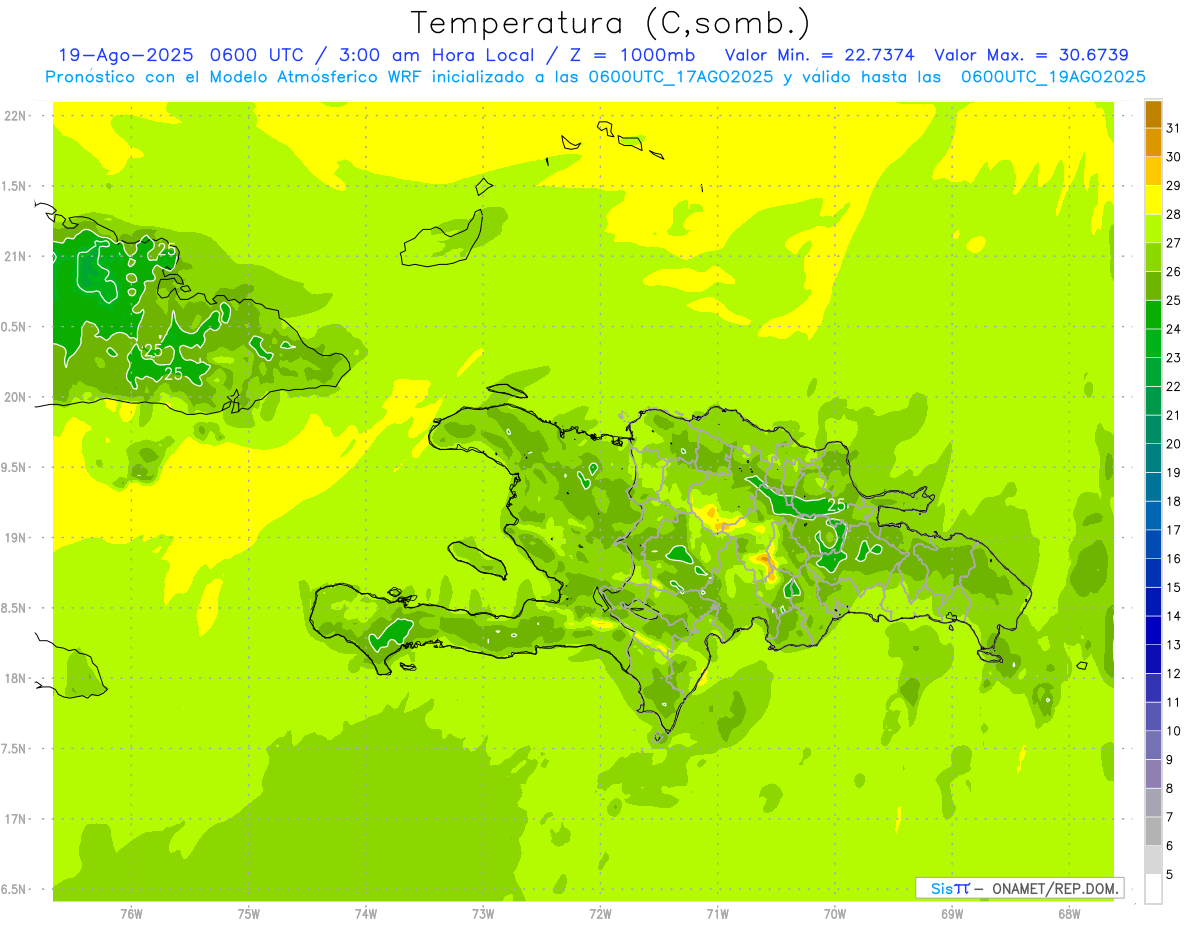Select initialization time "0600UTC_17AGO2025"
Image resolution: width=1200 pixels, height=927 pixels.
681,77
